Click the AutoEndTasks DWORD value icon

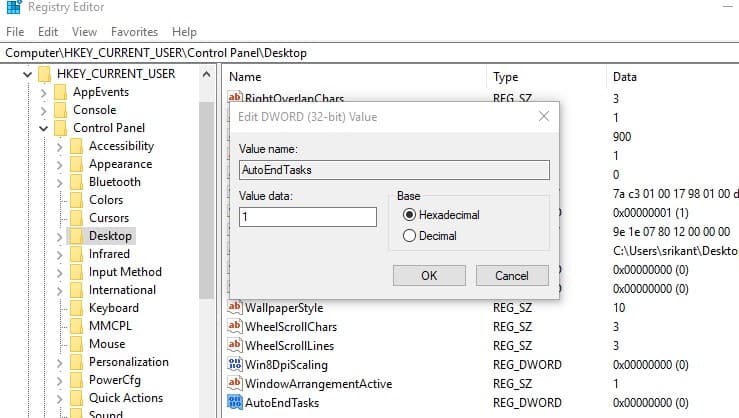click(236, 402)
